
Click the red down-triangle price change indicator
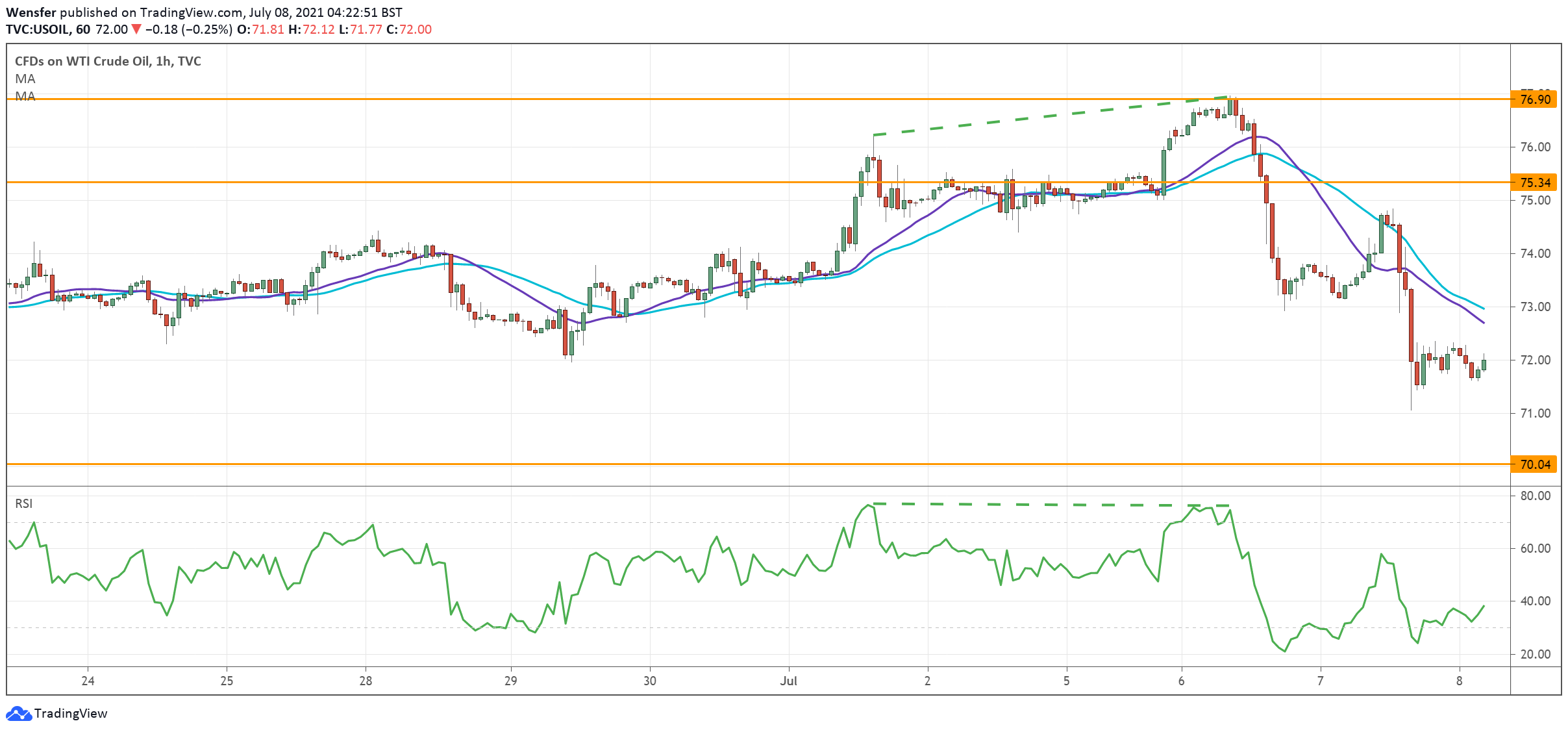pos(136,29)
